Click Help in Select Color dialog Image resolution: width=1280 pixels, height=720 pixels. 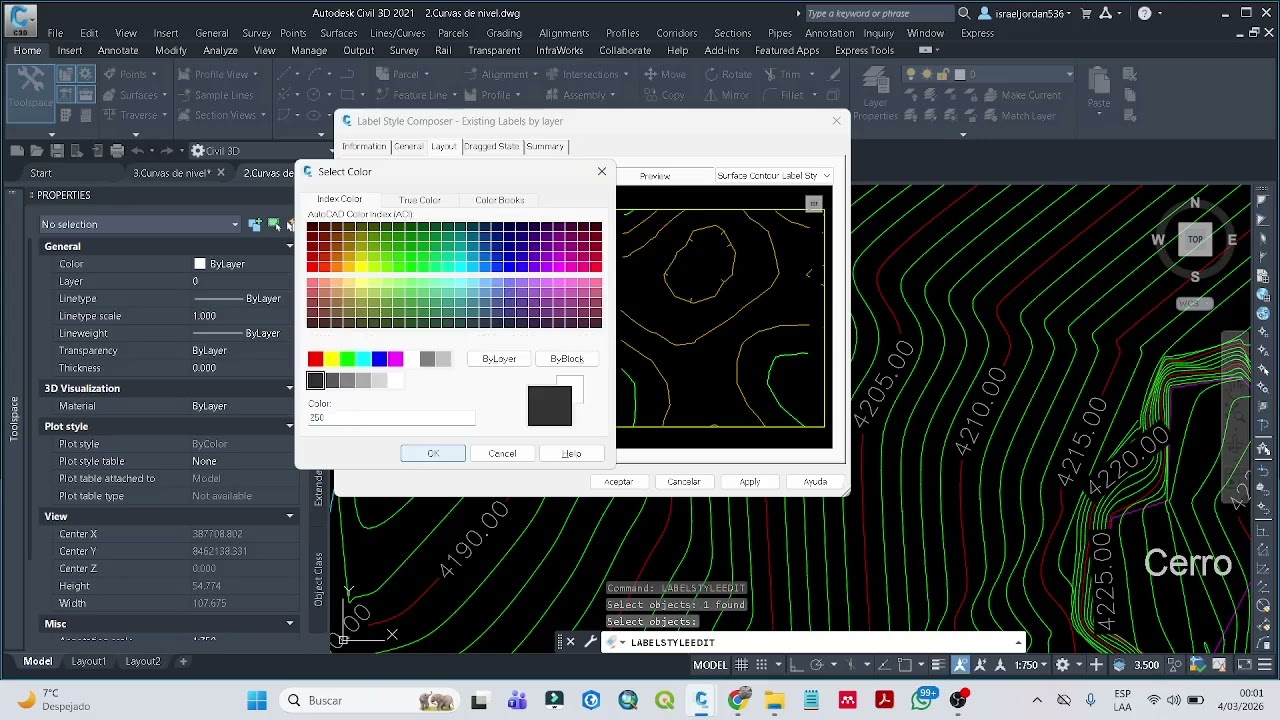(571, 454)
